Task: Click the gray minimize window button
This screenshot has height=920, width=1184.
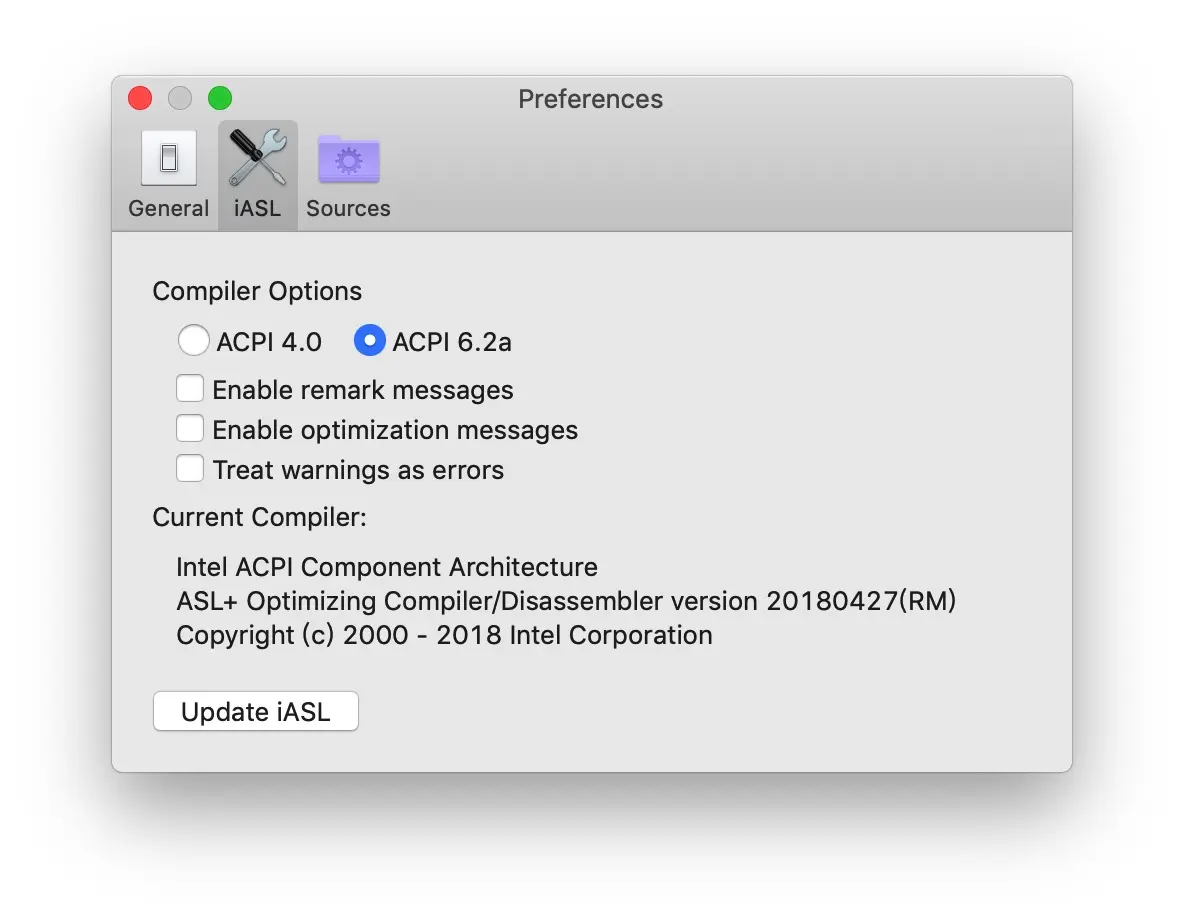Action: (180, 98)
